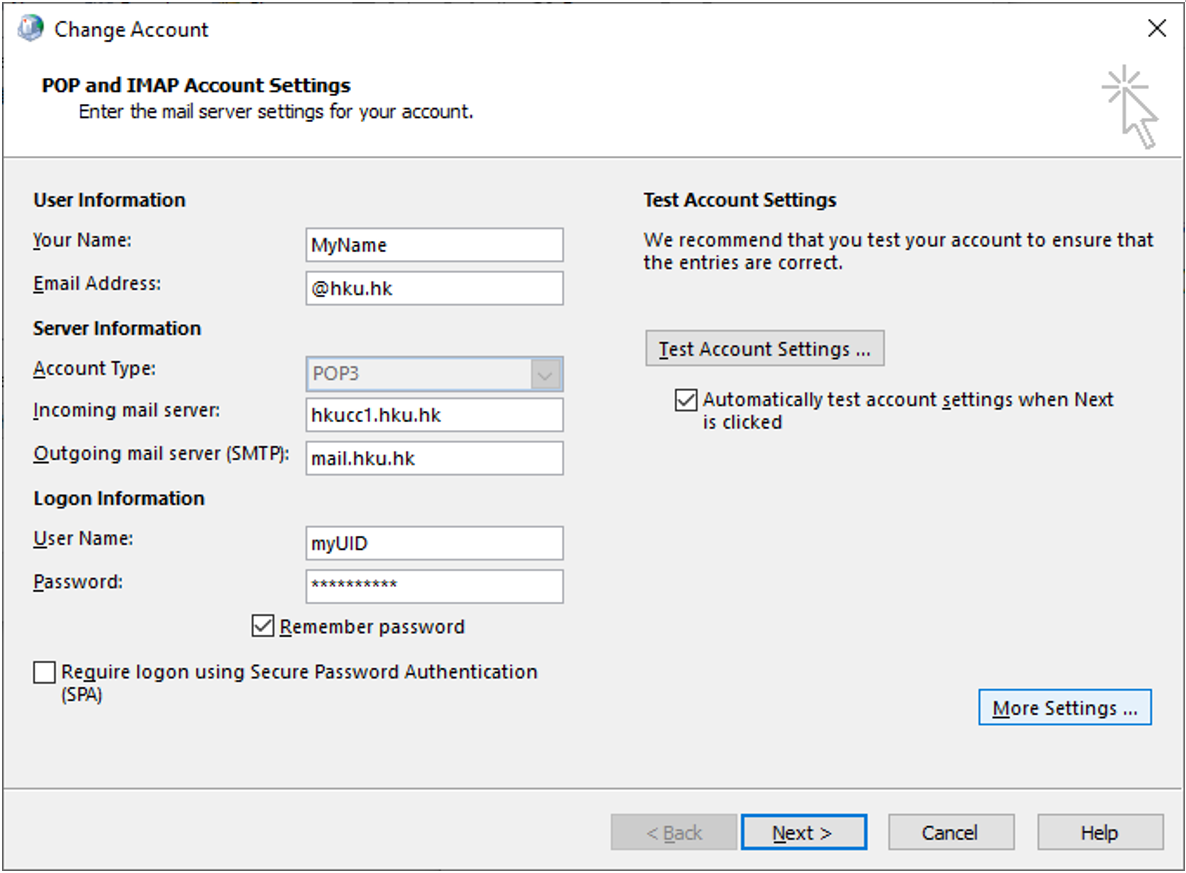Viewport: 1186px width, 873px height.
Task: Enable Require logon using Secure Password Authentication
Action: [x=44, y=672]
